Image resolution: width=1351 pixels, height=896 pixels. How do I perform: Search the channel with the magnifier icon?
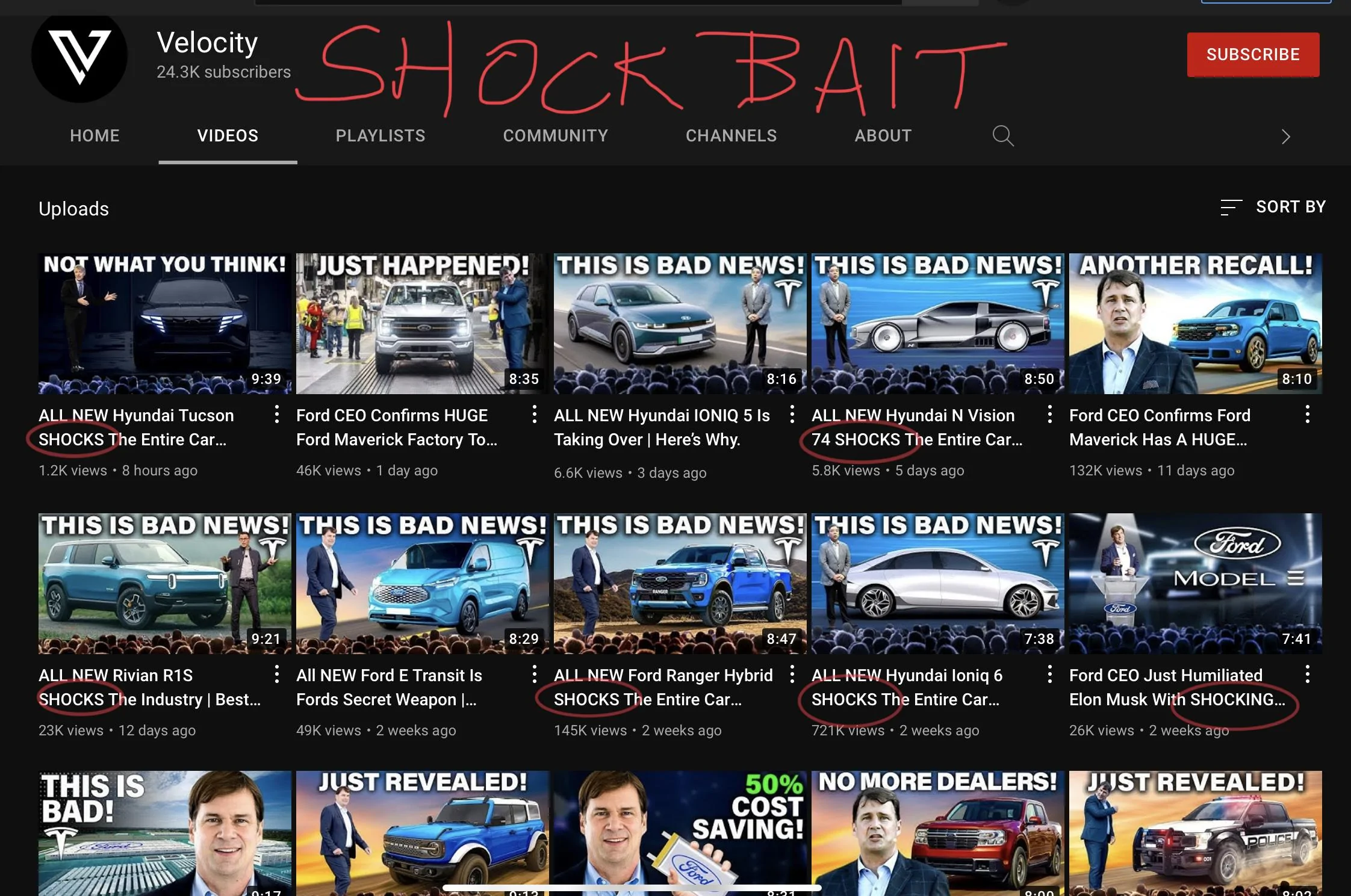point(1002,136)
